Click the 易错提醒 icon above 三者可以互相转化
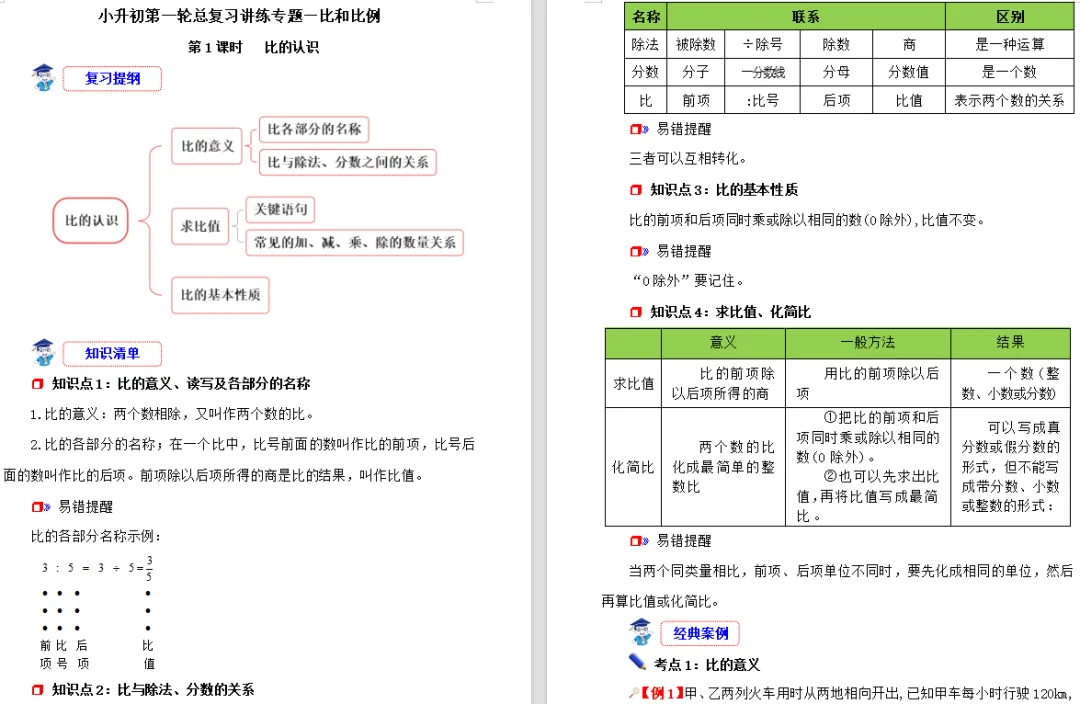The image size is (1080, 704). point(639,129)
